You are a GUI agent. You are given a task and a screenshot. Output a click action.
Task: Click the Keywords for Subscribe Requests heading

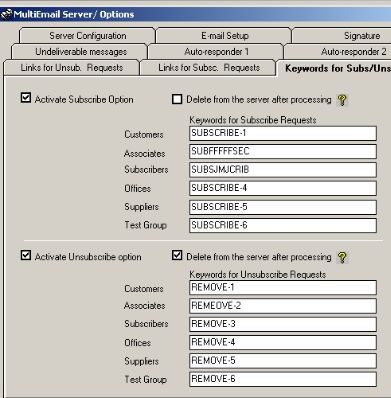click(x=253, y=120)
